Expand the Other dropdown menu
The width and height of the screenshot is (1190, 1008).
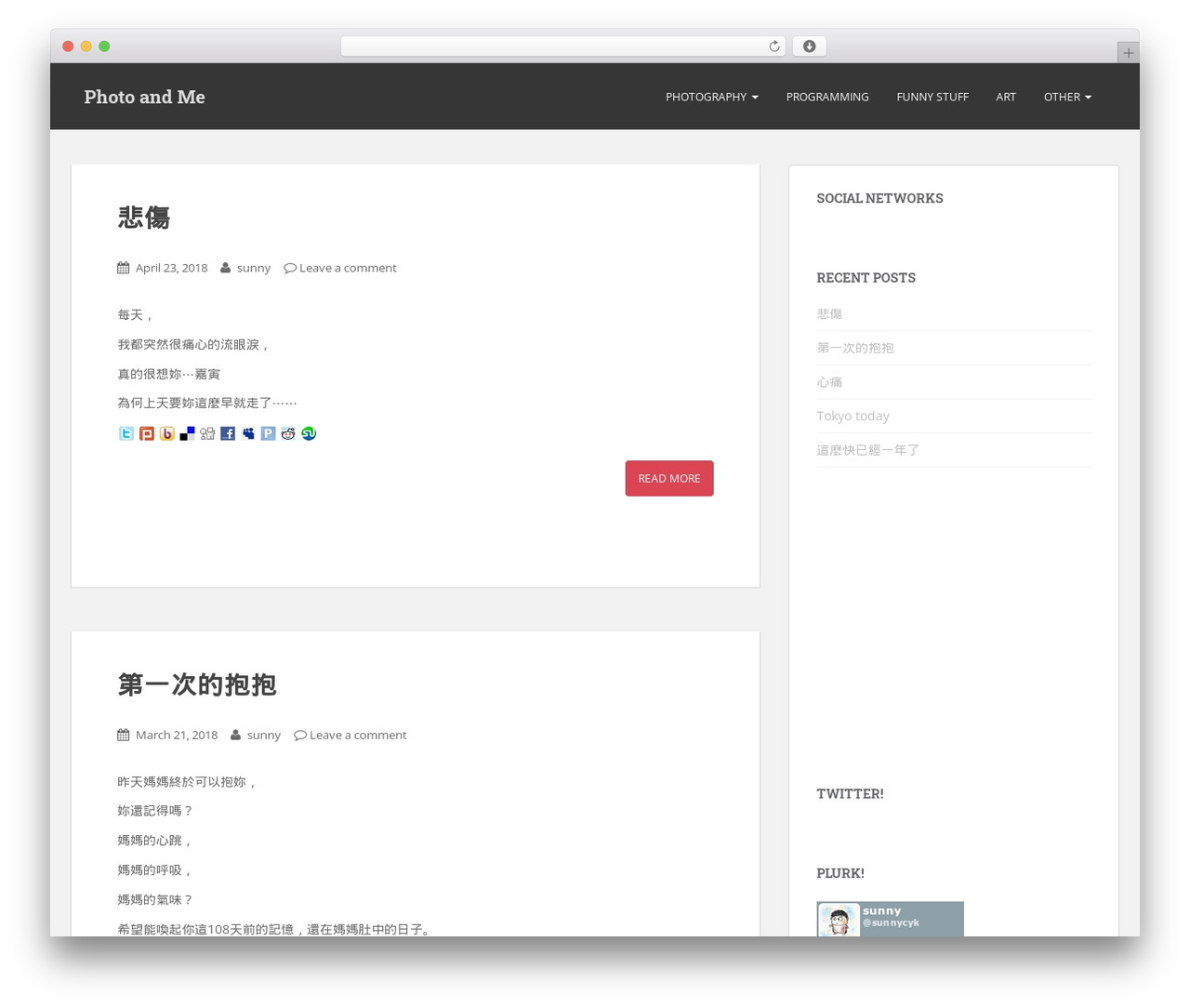(1067, 97)
